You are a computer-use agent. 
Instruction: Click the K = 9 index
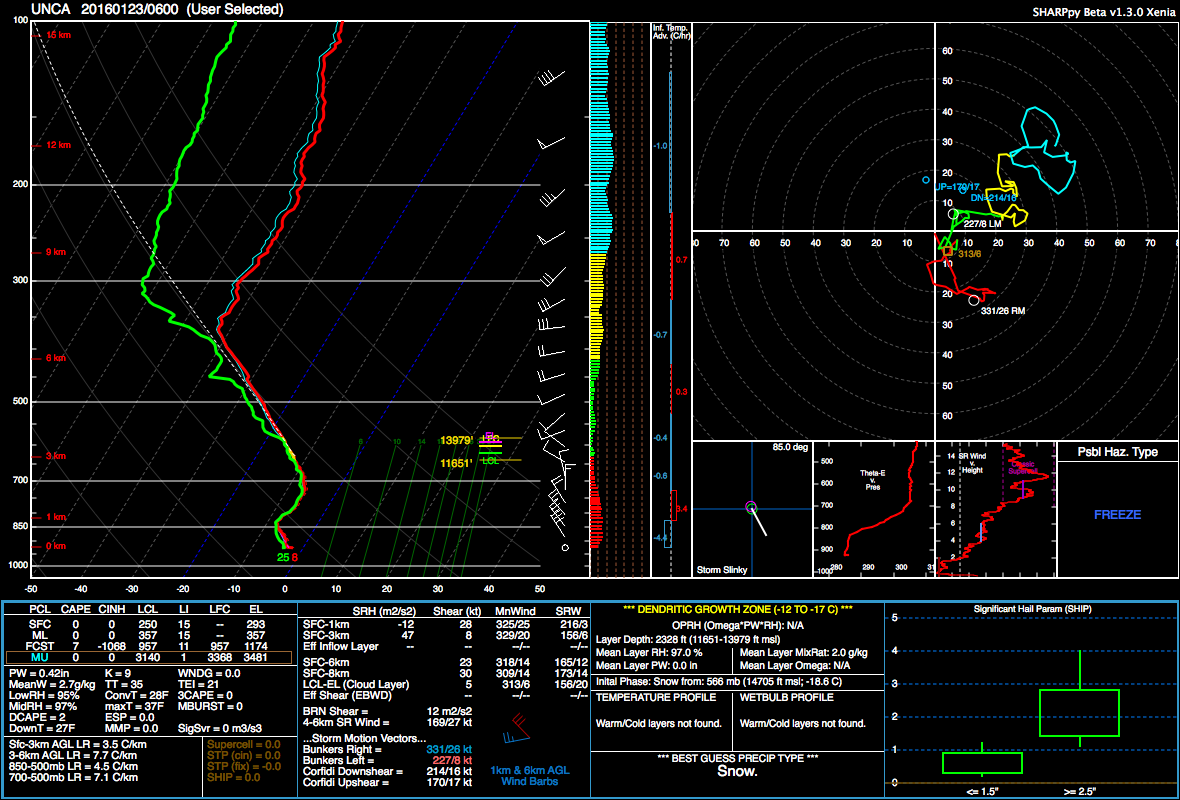(120, 673)
